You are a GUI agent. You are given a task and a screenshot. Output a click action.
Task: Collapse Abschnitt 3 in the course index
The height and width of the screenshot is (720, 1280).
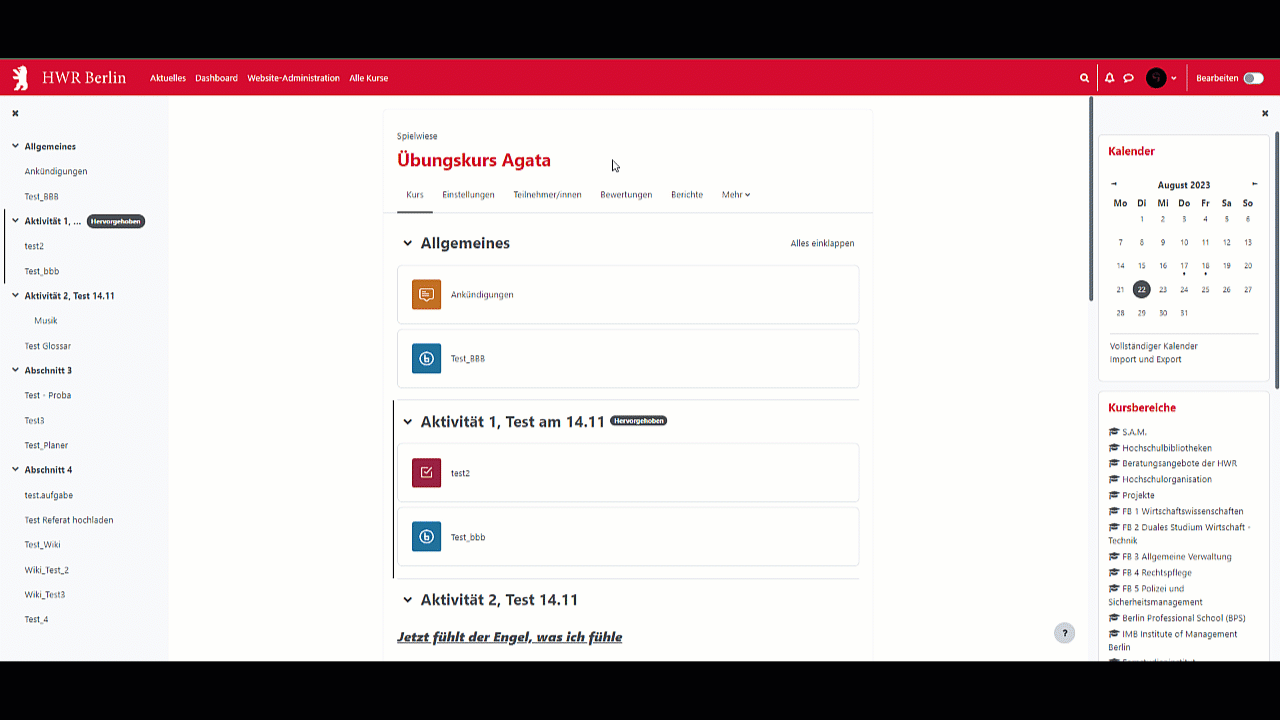pos(15,370)
